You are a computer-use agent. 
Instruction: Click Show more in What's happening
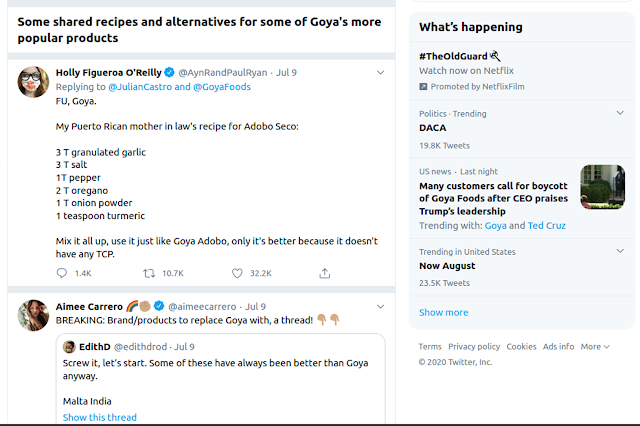pyautogui.click(x=443, y=312)
